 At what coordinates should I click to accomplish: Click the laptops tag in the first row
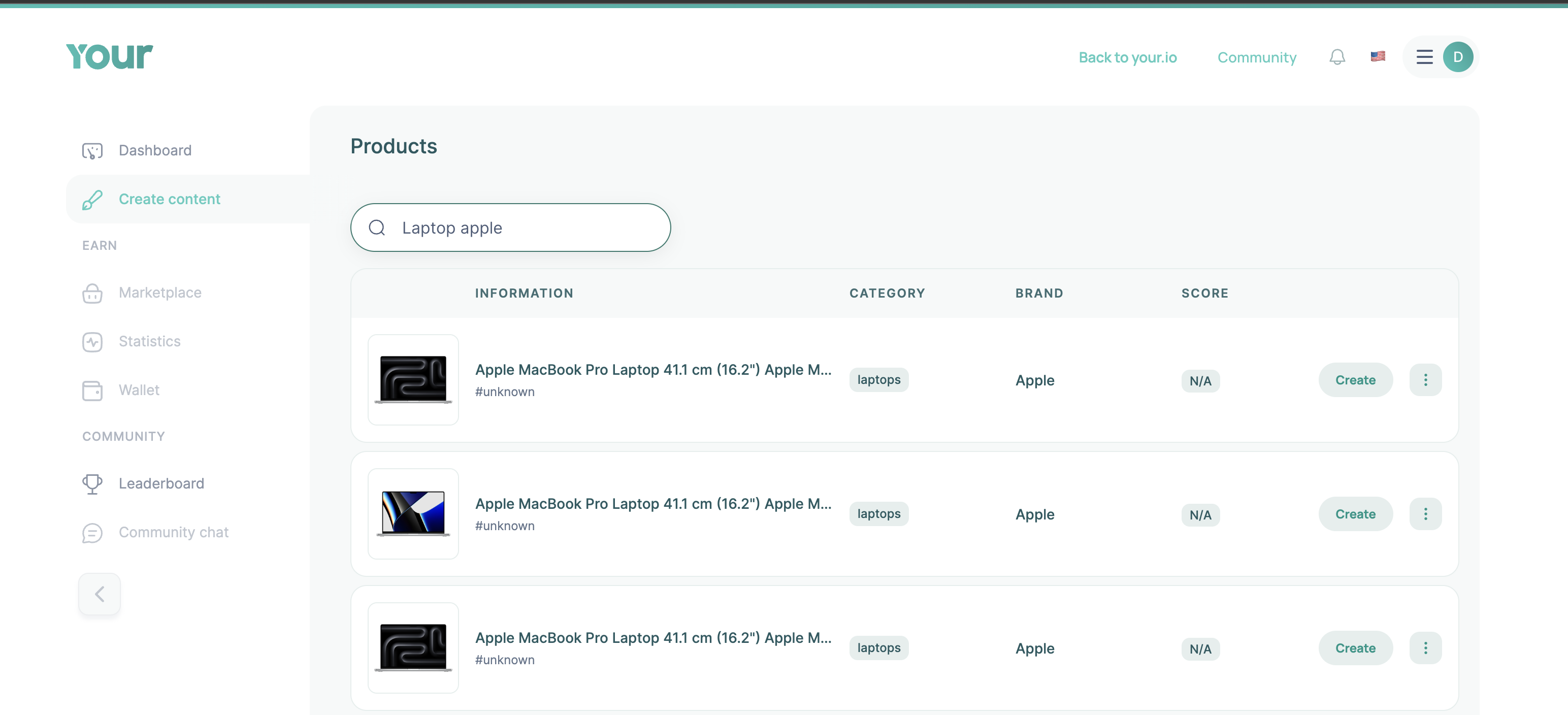click(x=879, y=380)
